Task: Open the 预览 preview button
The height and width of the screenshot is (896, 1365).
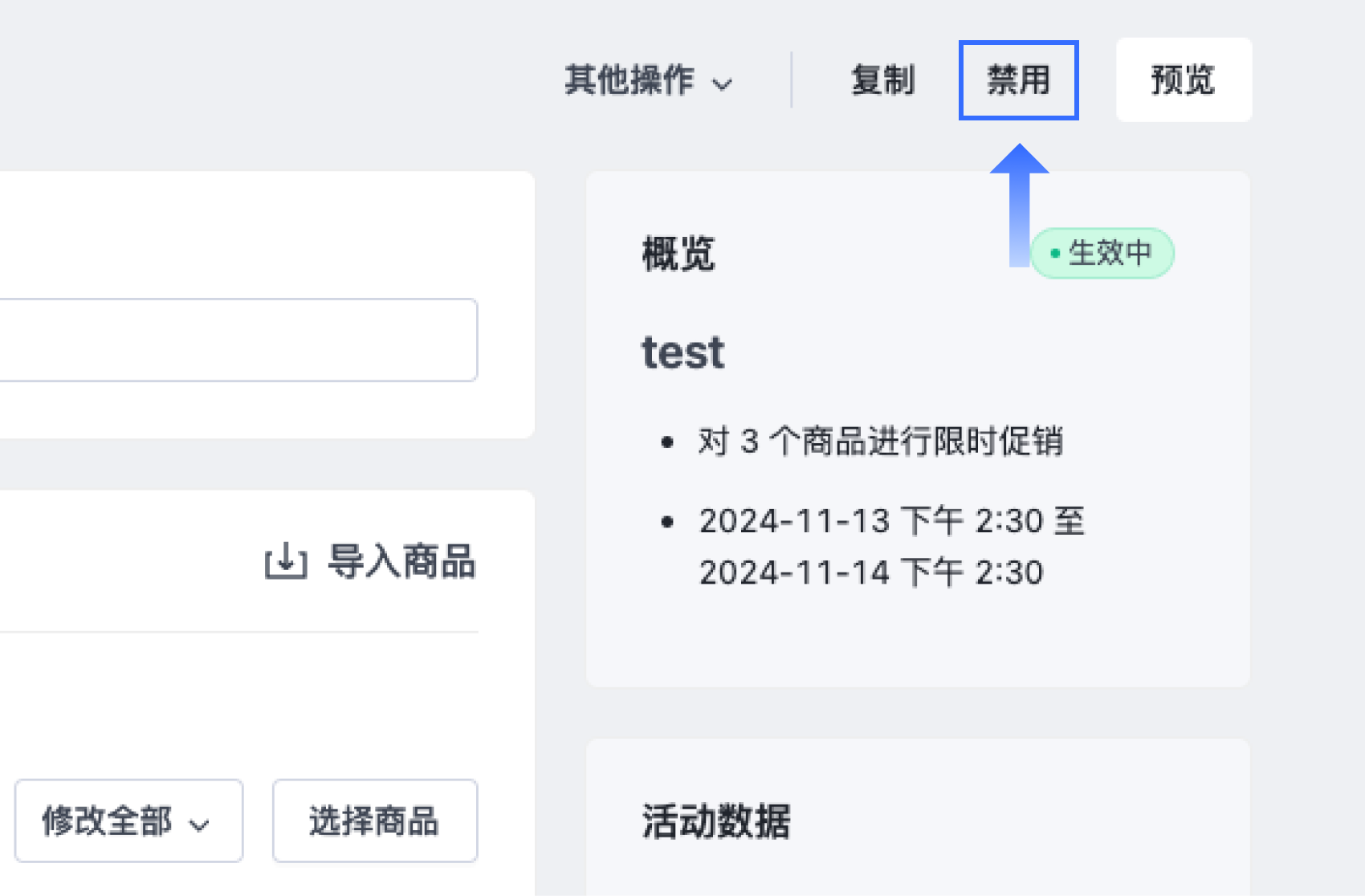Action: 1184,80
